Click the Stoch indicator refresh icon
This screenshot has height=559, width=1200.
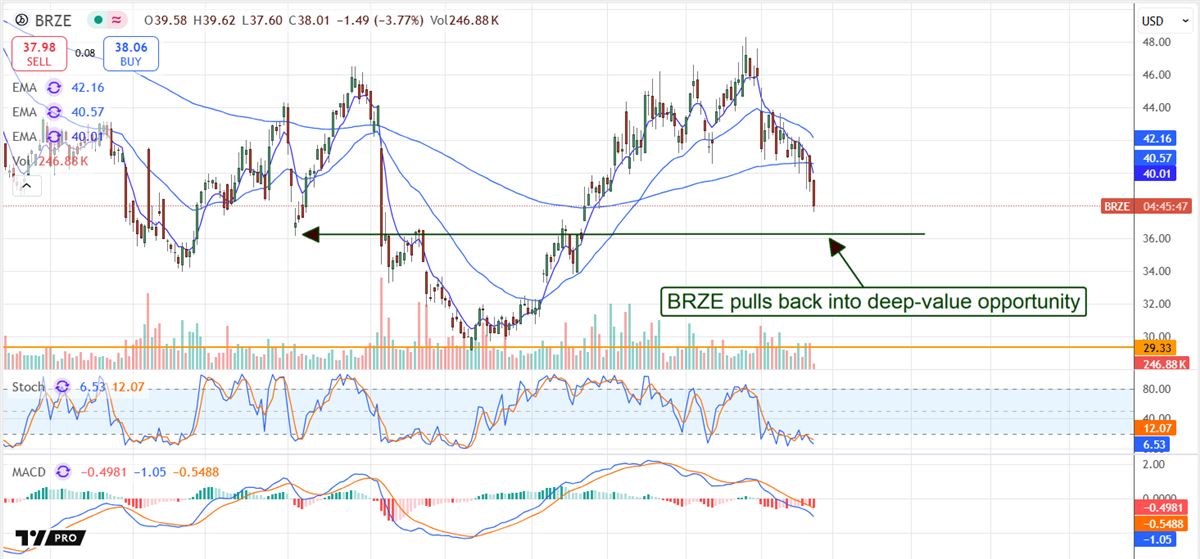pyautogui.click(x=65, y=385)
